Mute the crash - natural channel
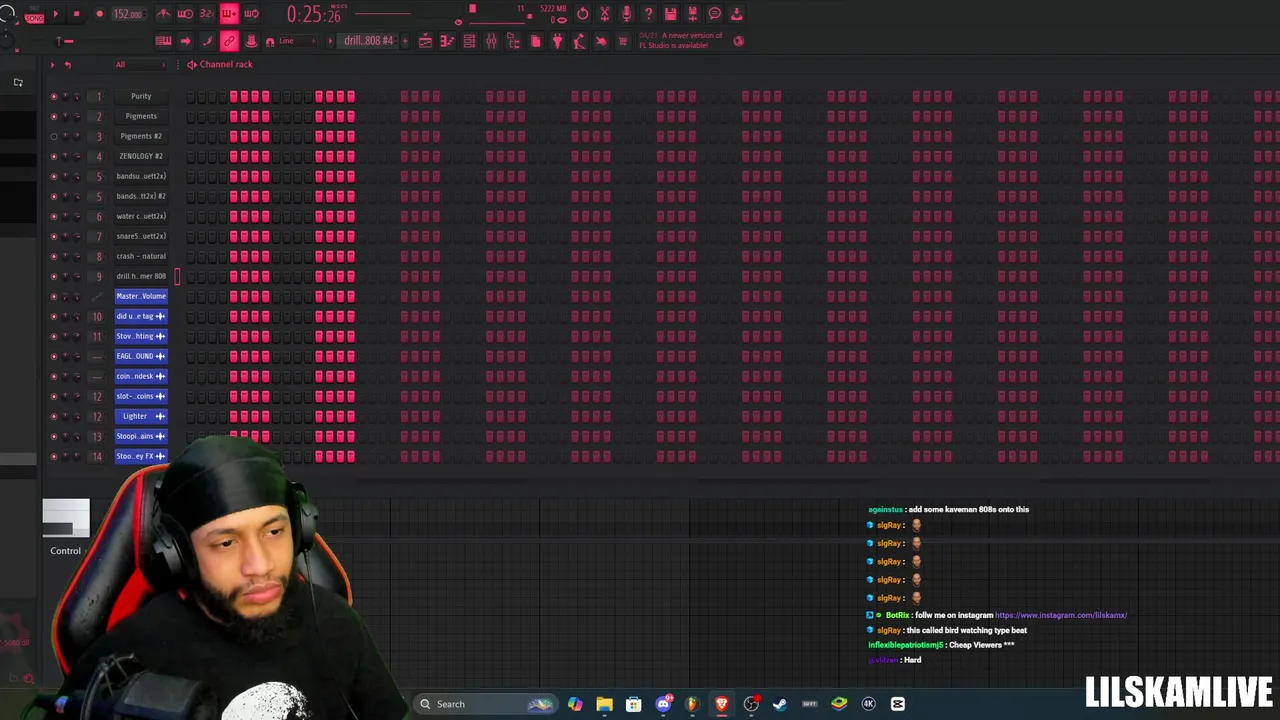 click(x=54, y=256)
